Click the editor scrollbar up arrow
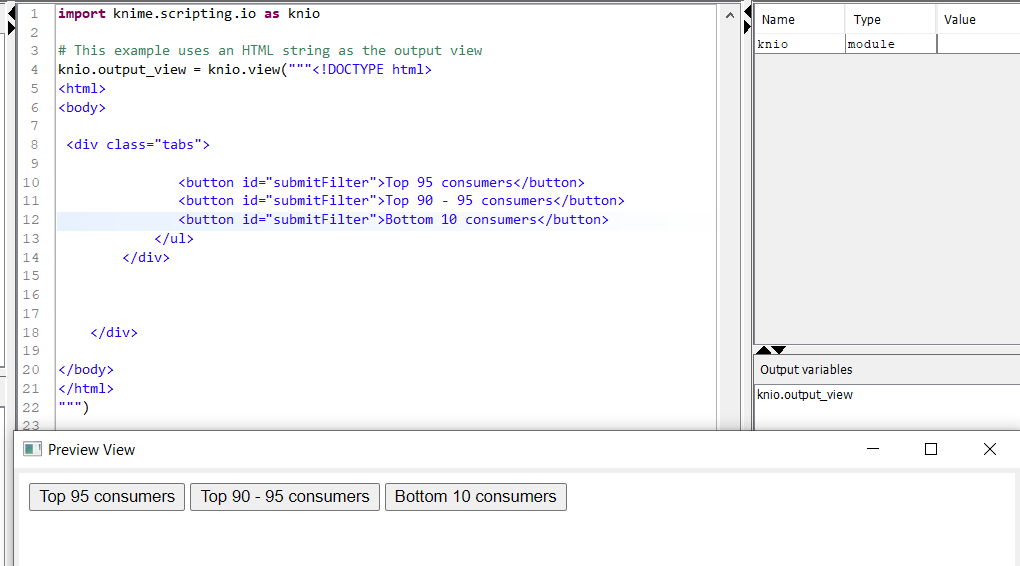This screenshot has height=566, width=1020. (729, 15)
